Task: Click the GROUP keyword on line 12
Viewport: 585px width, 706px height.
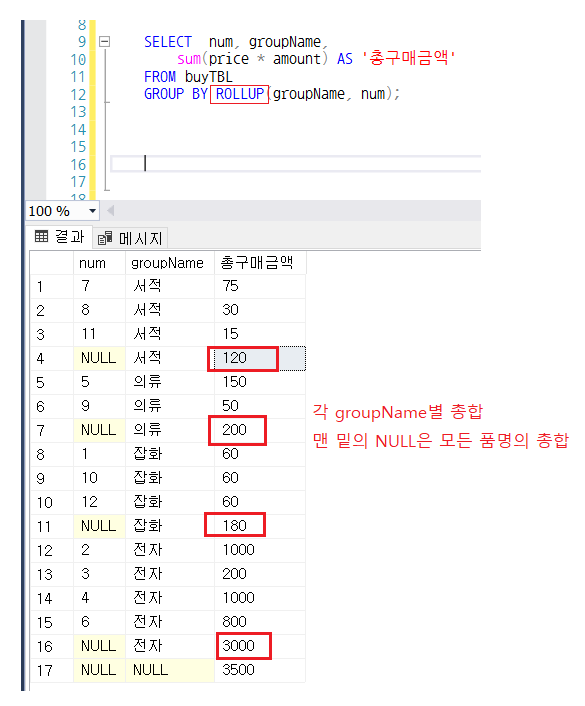Action: 164,94
